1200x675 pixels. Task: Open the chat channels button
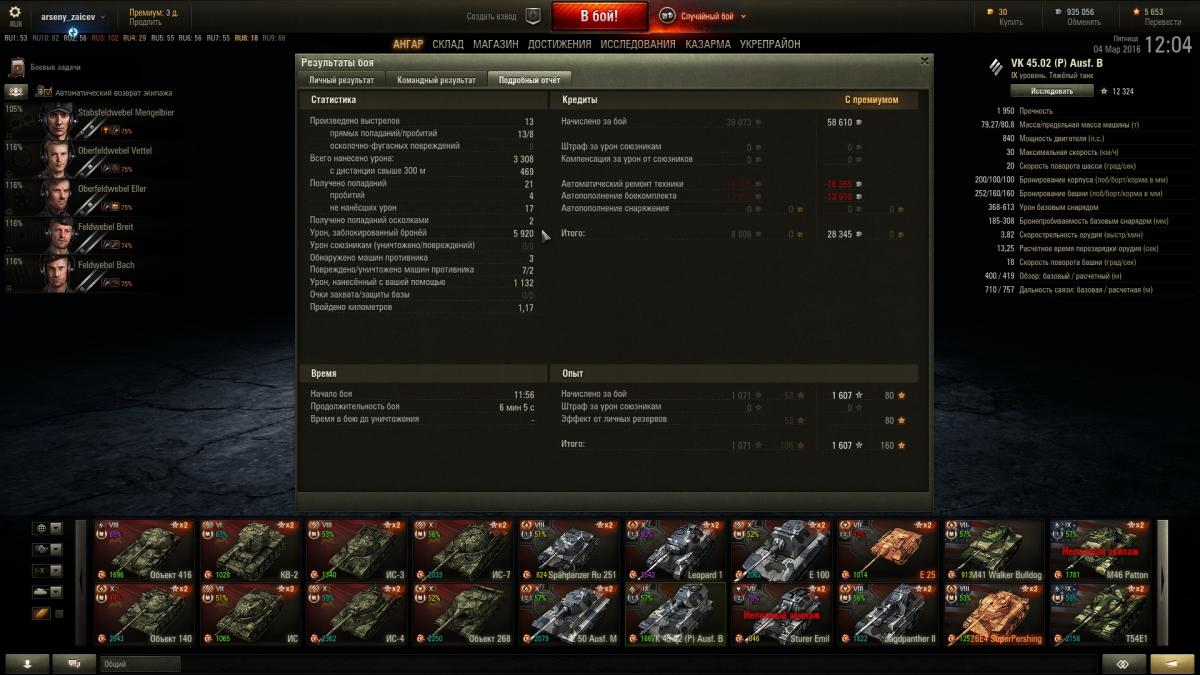click(x=74, y=663)
